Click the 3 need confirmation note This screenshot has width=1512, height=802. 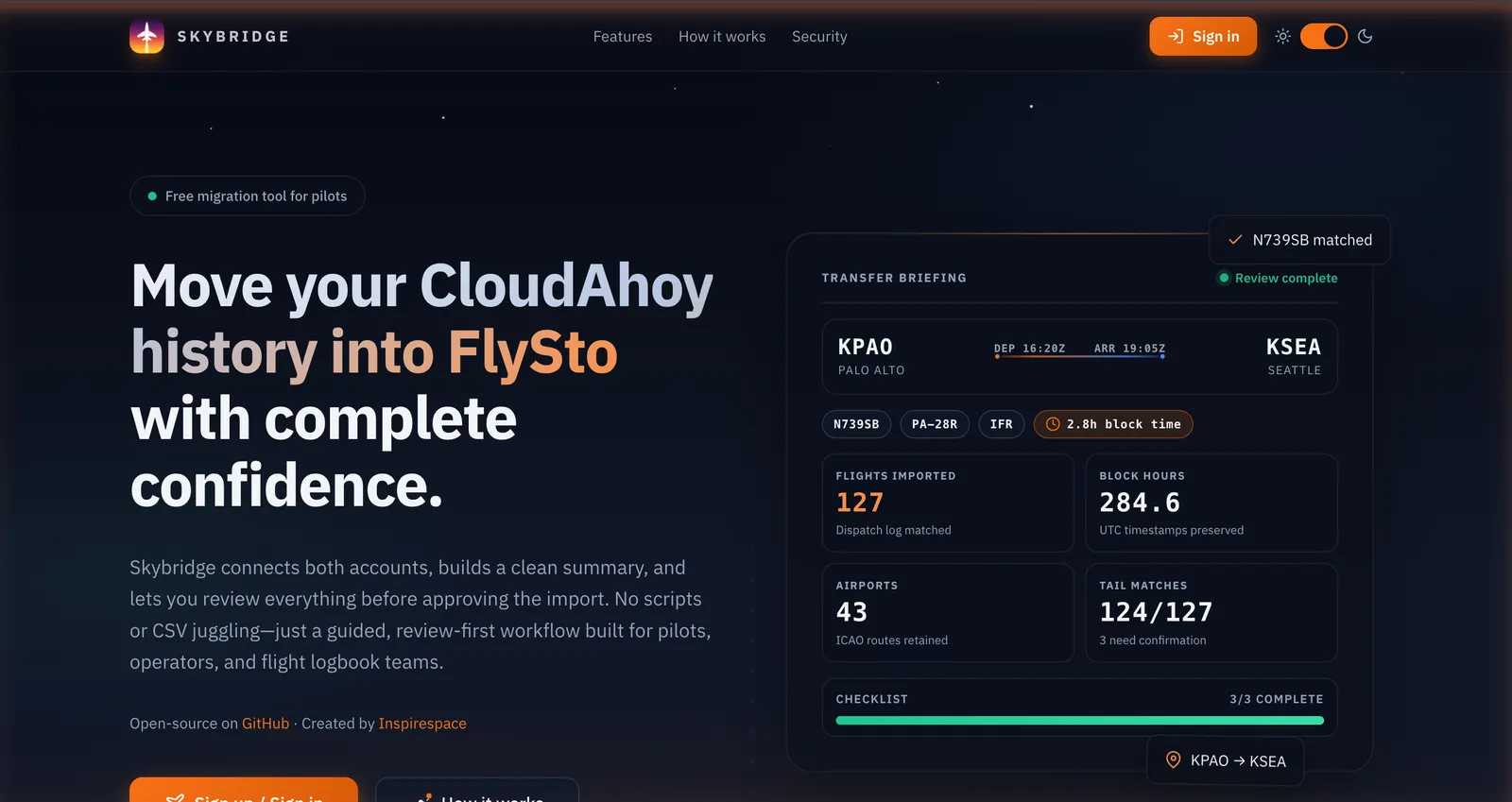(1152, 640)
